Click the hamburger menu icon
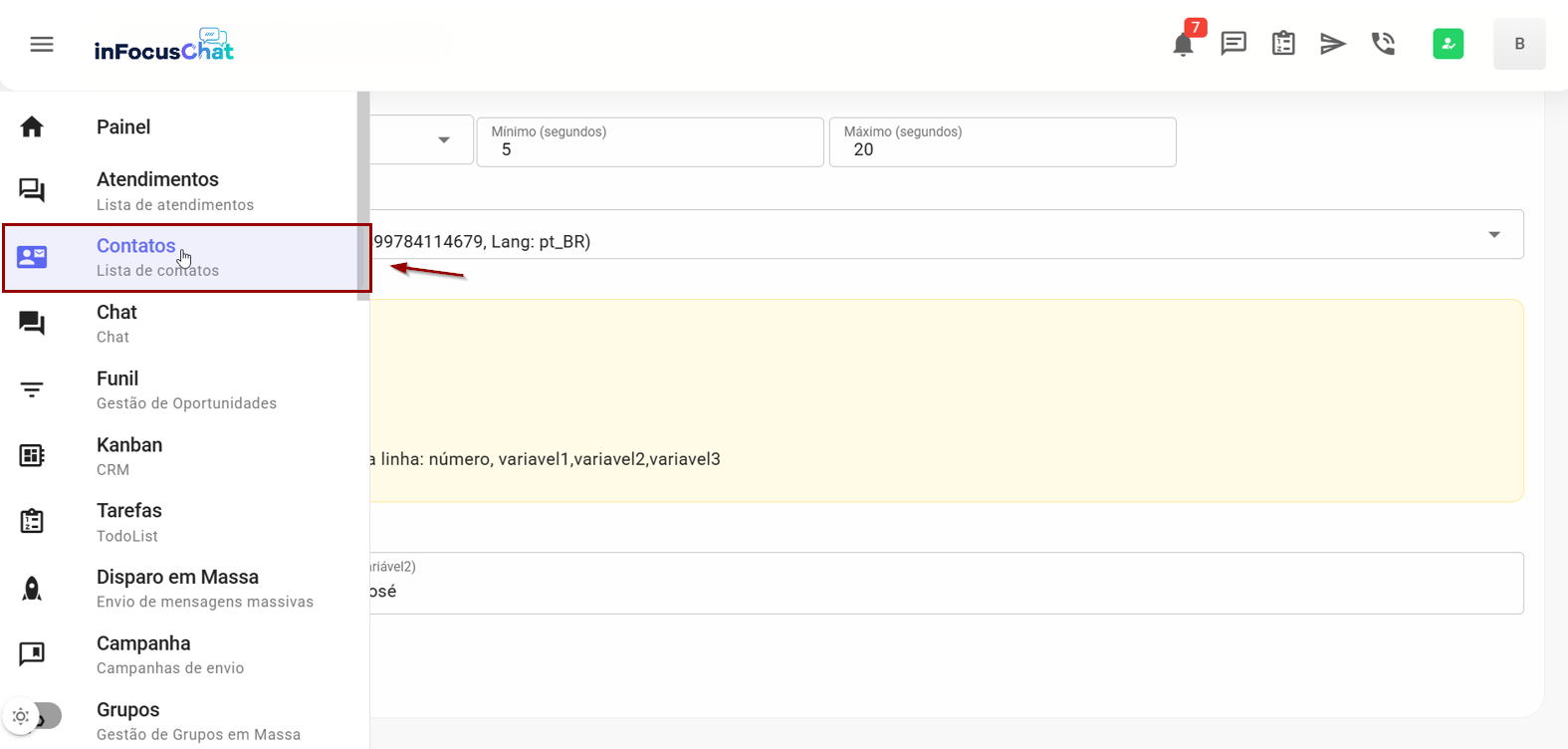Screen dimensions: 1568x749 [x=42, y=45]
